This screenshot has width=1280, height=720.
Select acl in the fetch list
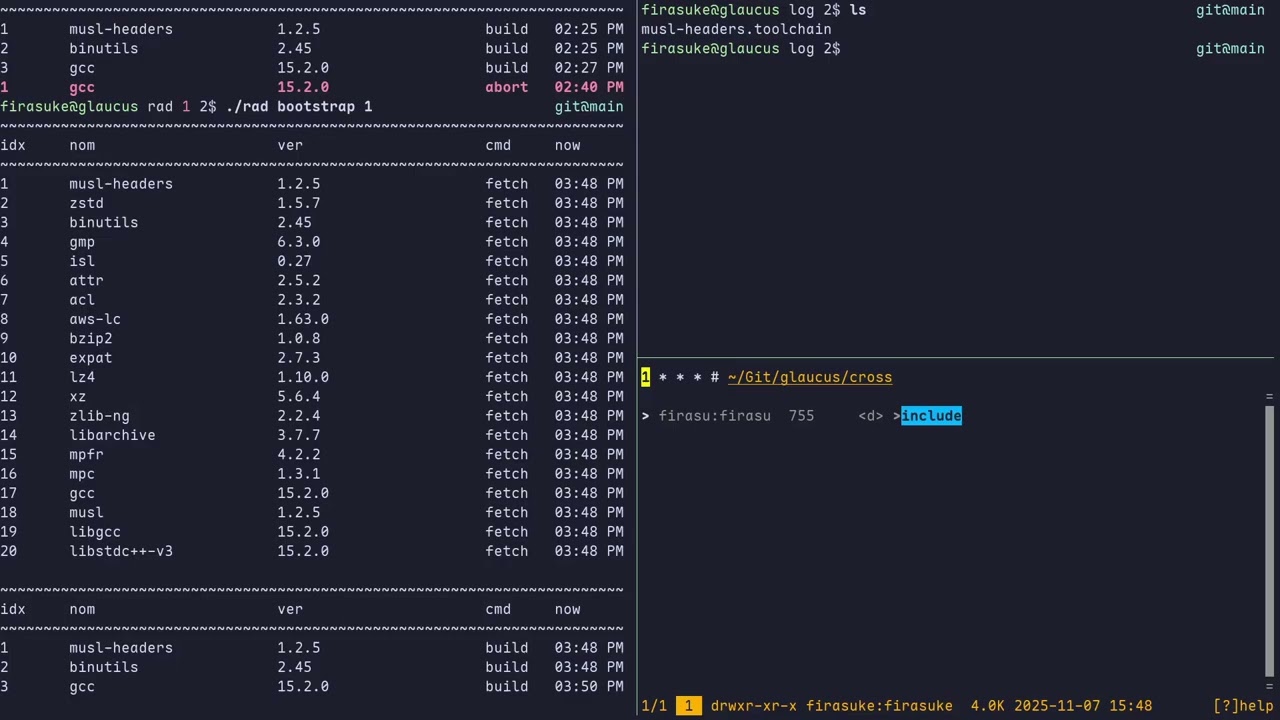pos(82,300)
